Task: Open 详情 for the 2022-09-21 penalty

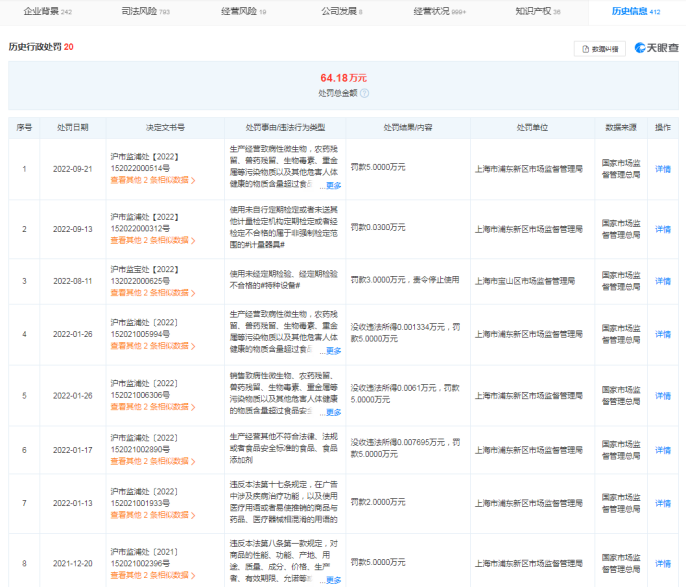Action: (662, 168)
